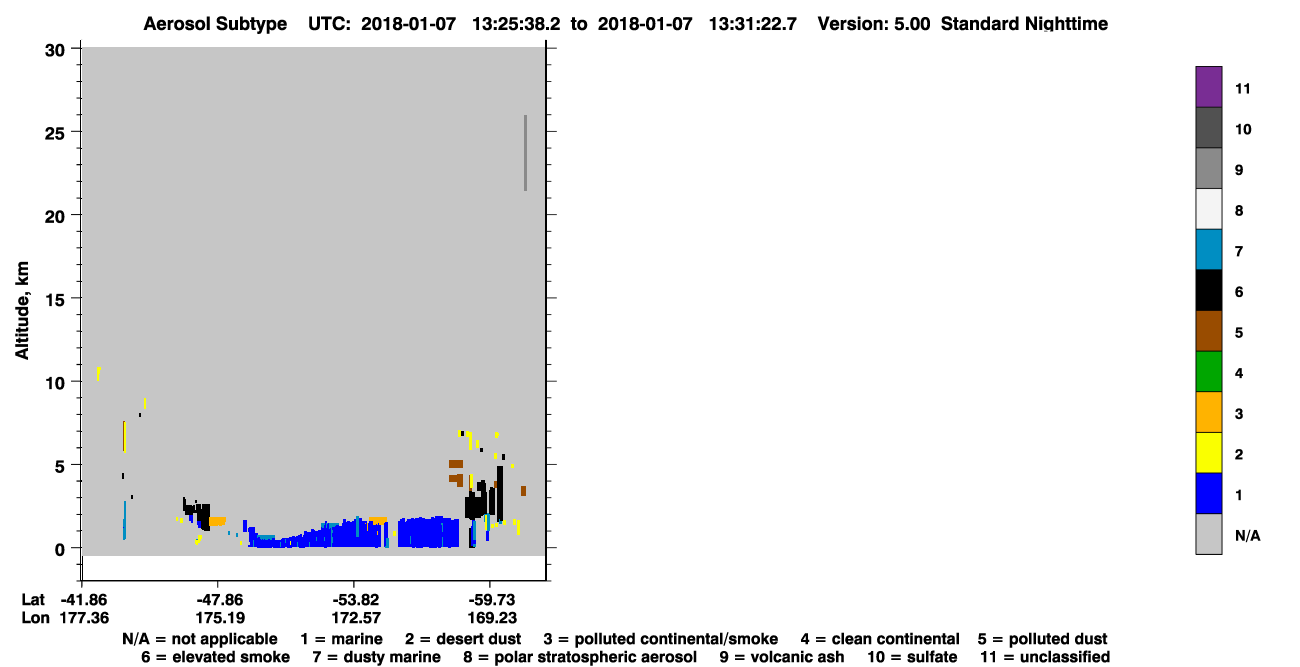The width and height of the screenshot is (1300, 667).
Task: Click the colorbar label number 11
Action: [1243, 88]
